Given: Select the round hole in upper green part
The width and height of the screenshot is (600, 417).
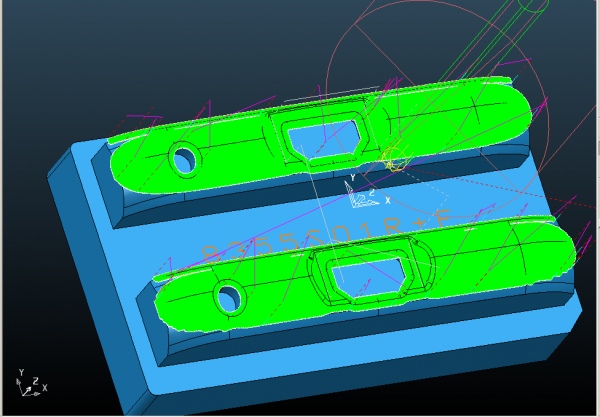Looking at the screenshot, I should (x=185, y=160).
